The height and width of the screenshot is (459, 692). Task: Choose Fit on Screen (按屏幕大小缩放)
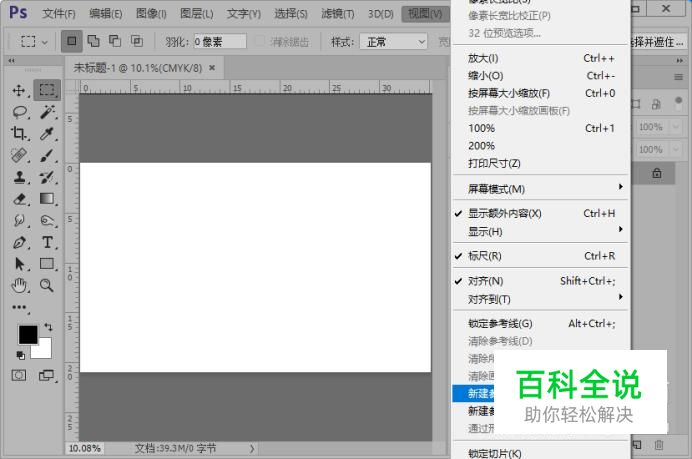[540, 93]
